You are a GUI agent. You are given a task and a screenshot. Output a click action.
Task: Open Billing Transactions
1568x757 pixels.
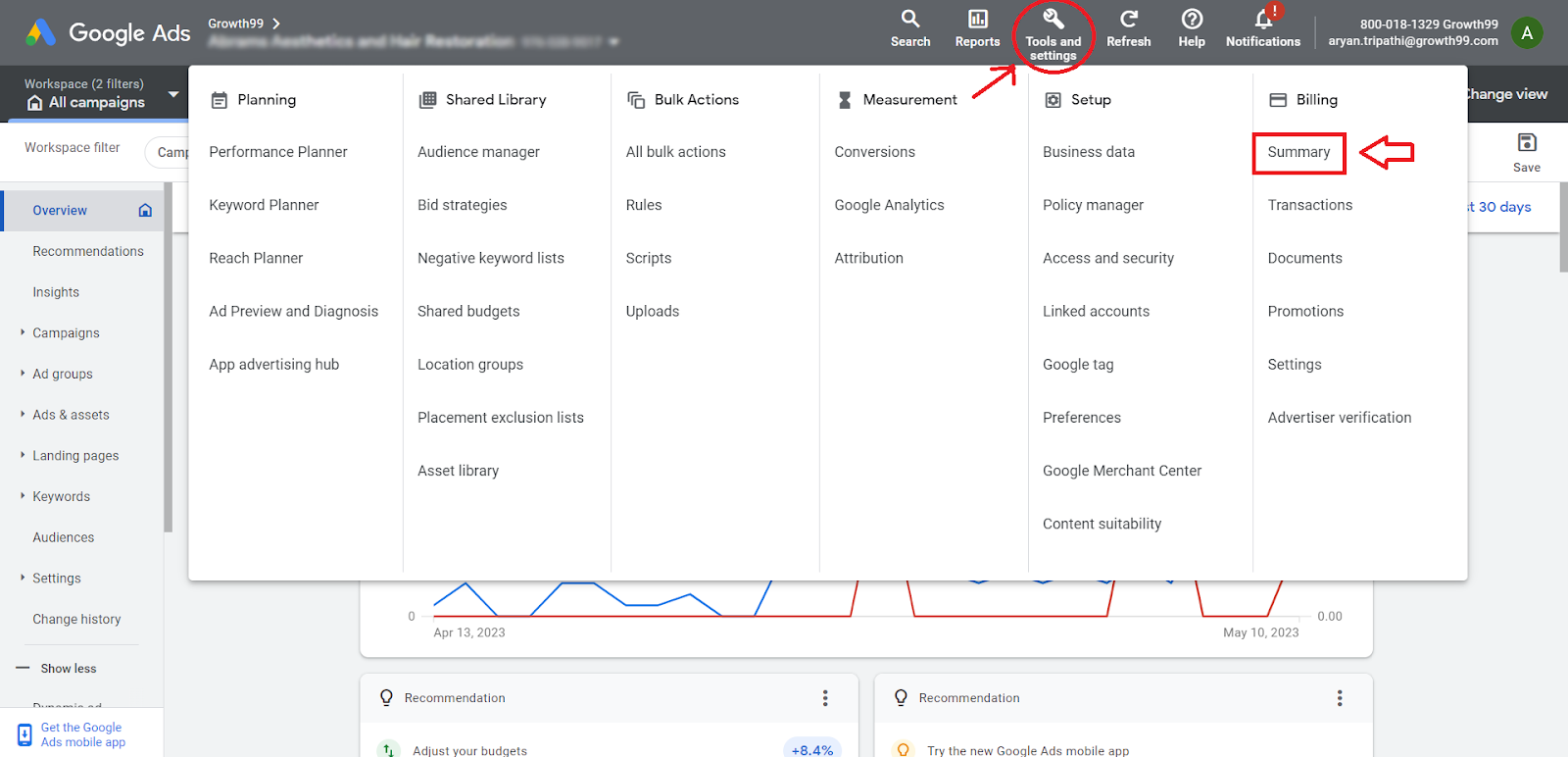coord(1310,205)
